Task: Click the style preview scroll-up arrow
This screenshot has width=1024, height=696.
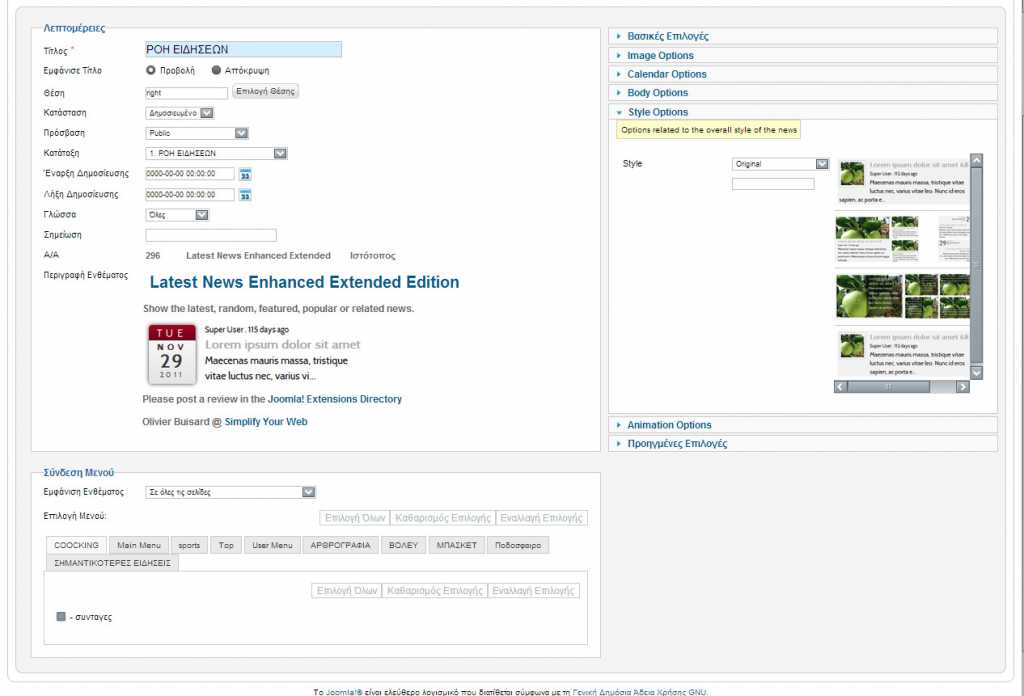Action: click(x=977, y=159)
